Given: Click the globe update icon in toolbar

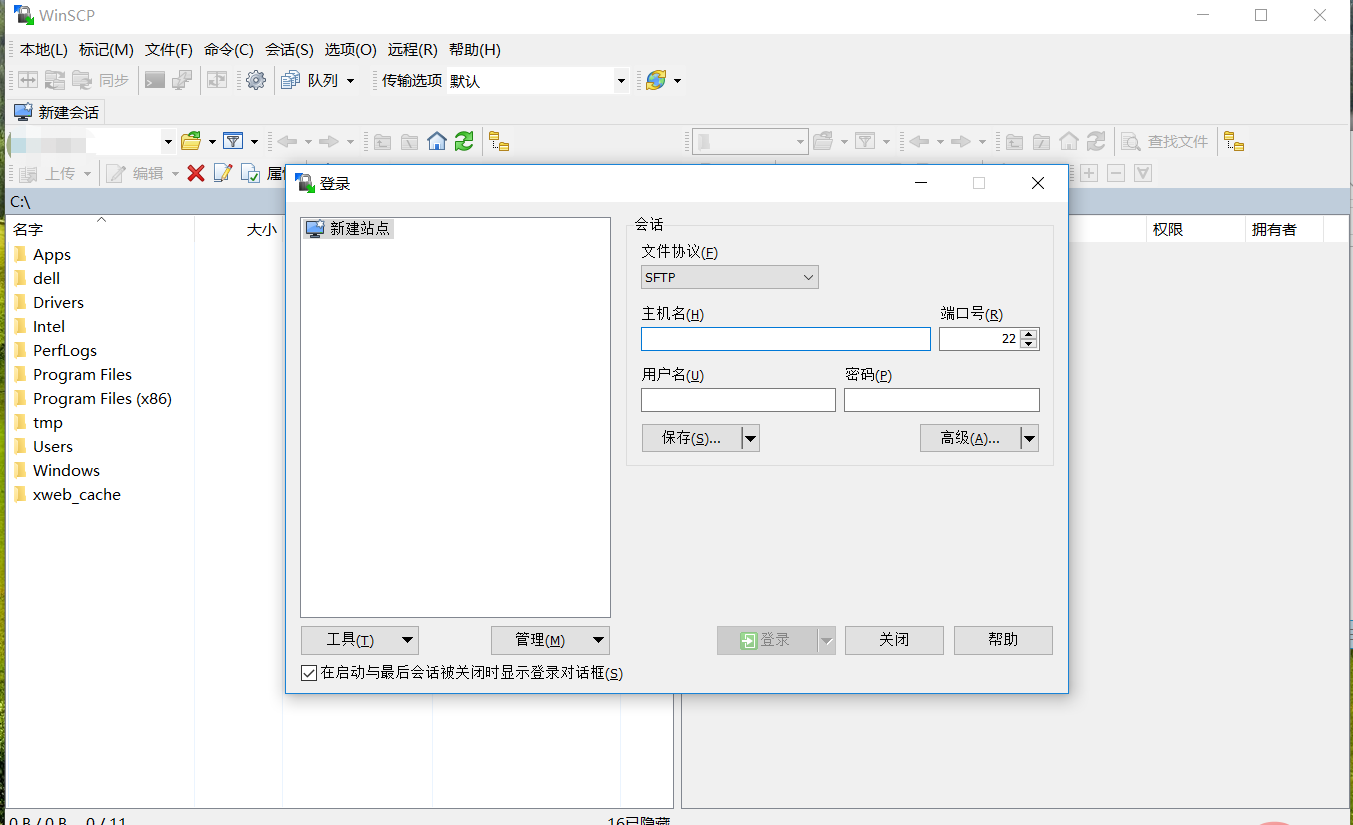Looking at the screenshot, I should (656, 80).
